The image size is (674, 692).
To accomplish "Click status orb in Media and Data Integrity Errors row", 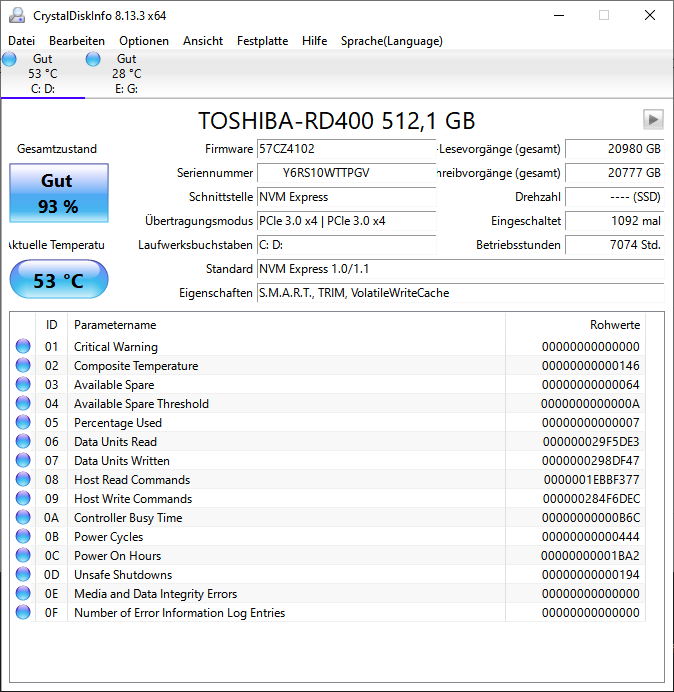I will click(23, 593).
